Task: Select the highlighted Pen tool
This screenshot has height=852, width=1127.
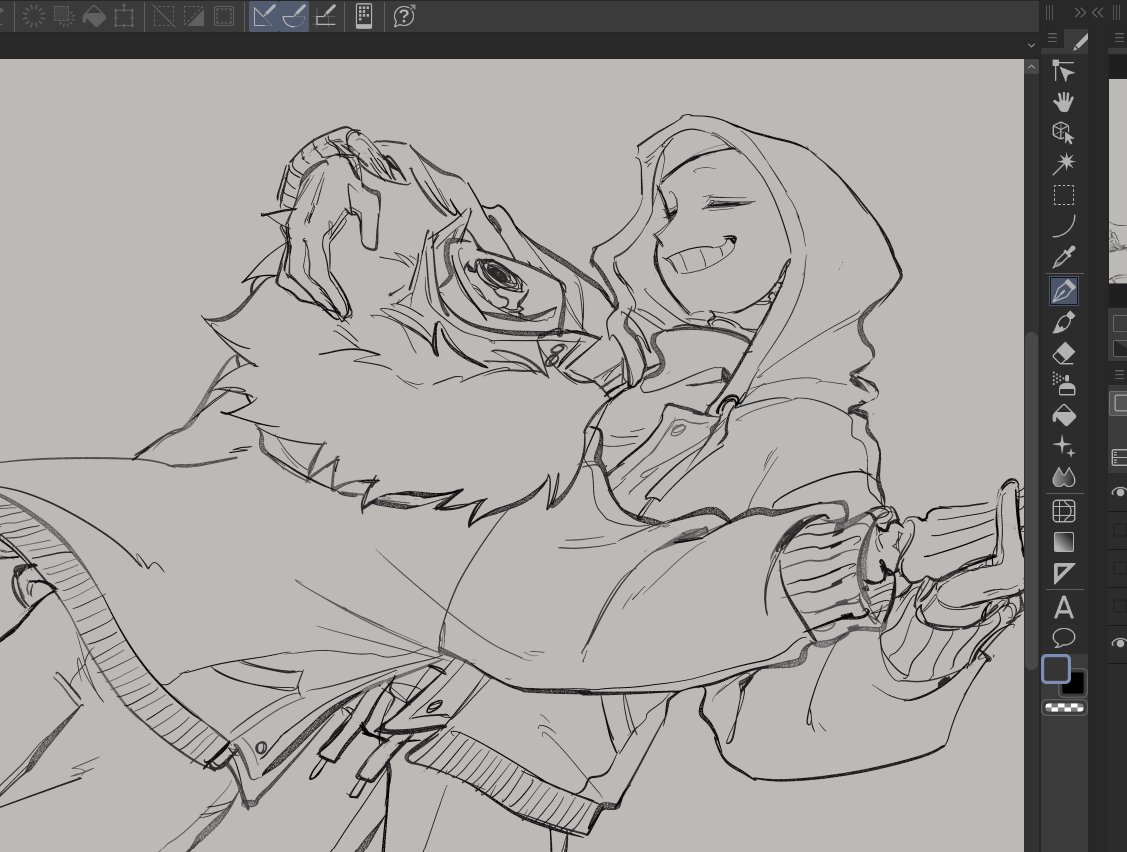Action: pos(1063,290)
